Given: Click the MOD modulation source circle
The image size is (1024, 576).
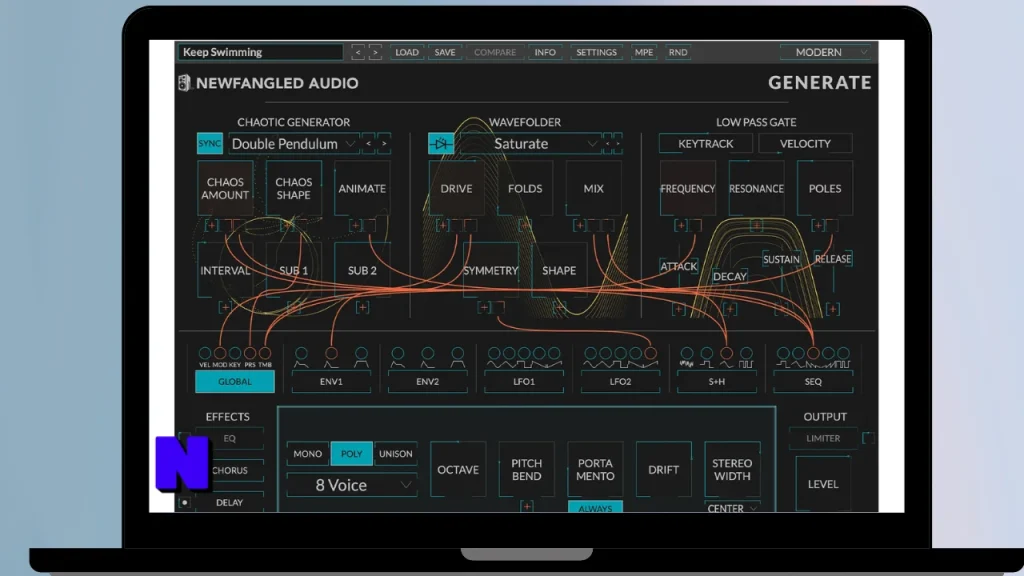Looking at the screenshot, I should pyautogui.click(x=220, y=353).
